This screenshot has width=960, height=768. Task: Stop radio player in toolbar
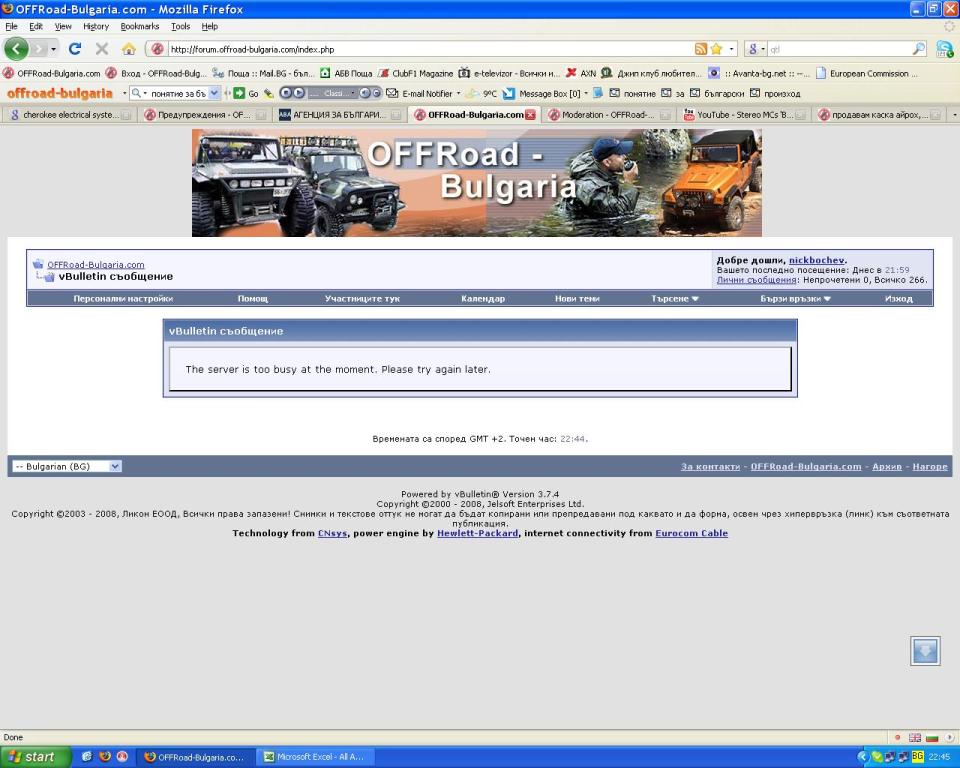pos(285,93)
